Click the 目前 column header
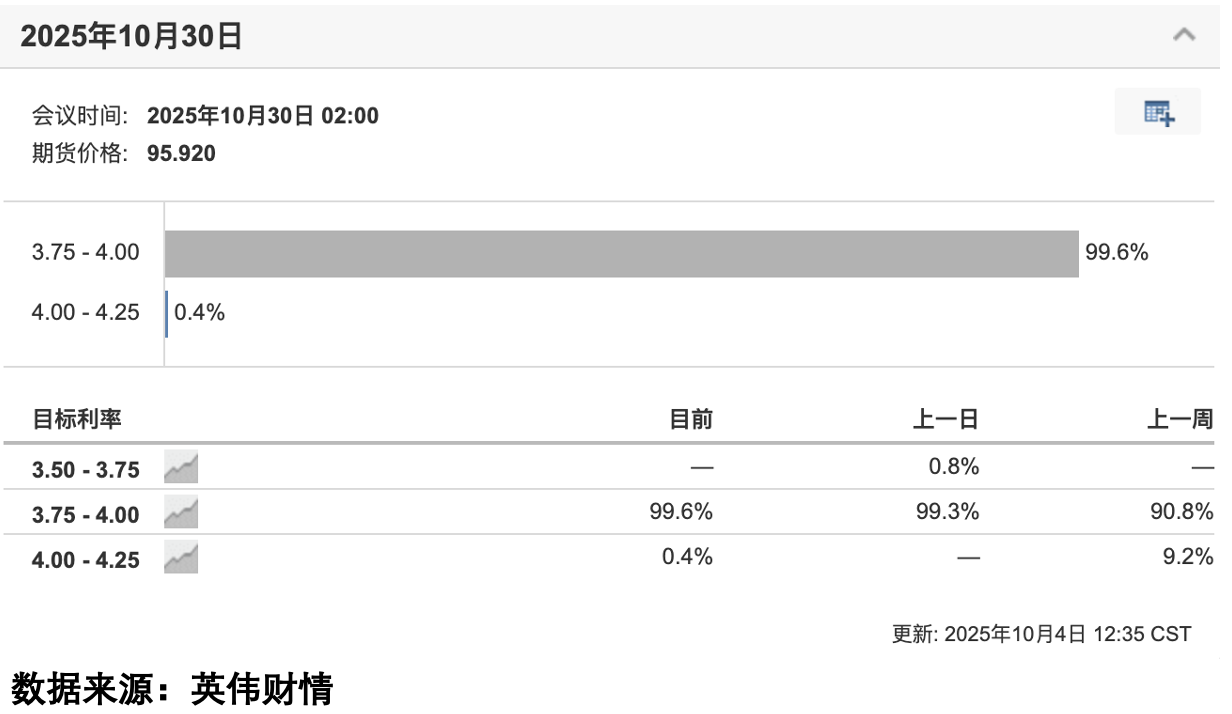The width and height of the screenshot is (1232, 714). (690, 420)
